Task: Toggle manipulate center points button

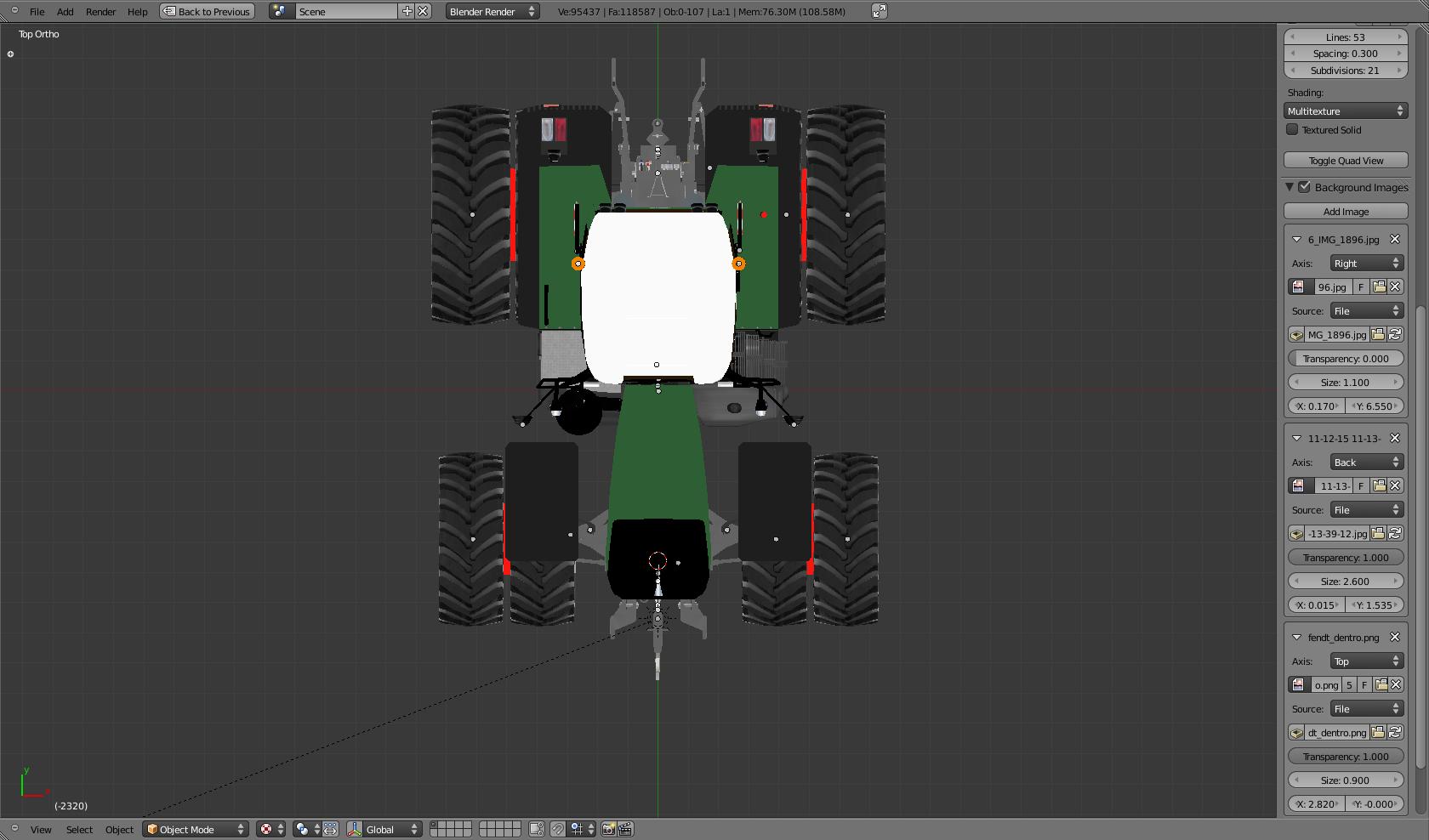Action: [x=331, y=830]
